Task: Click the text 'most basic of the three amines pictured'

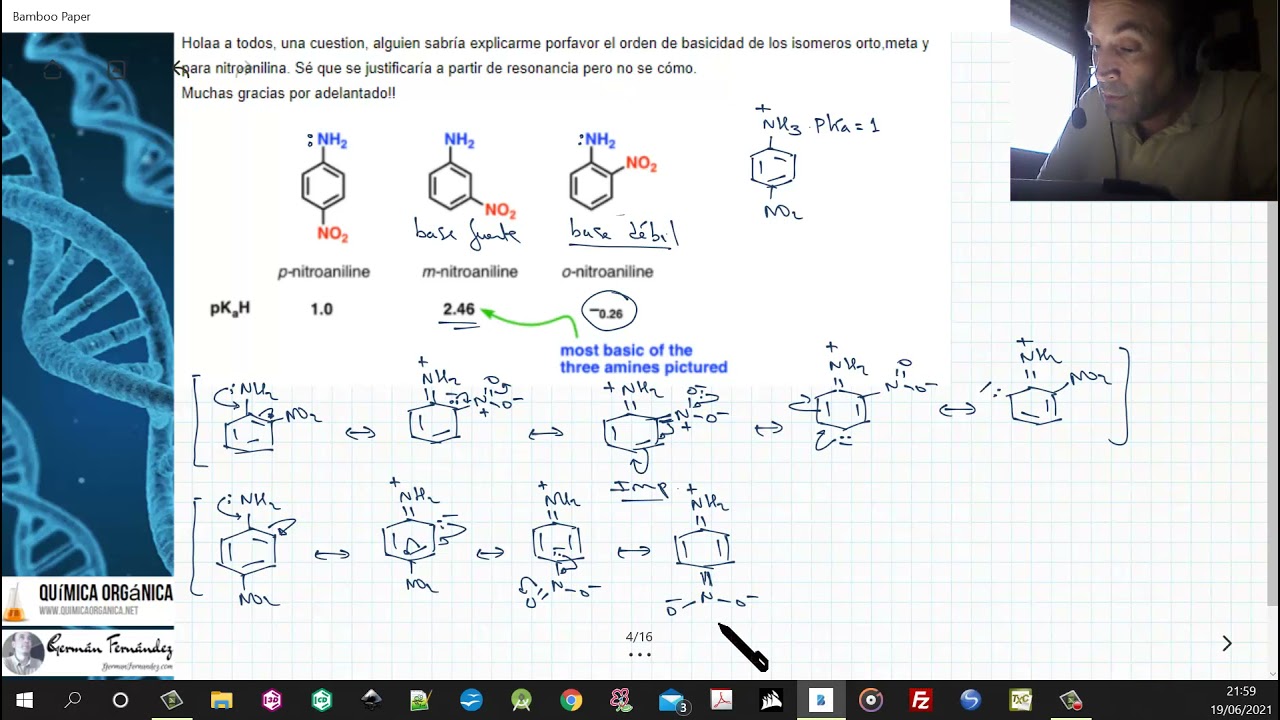Action: [x=643, y=359]
